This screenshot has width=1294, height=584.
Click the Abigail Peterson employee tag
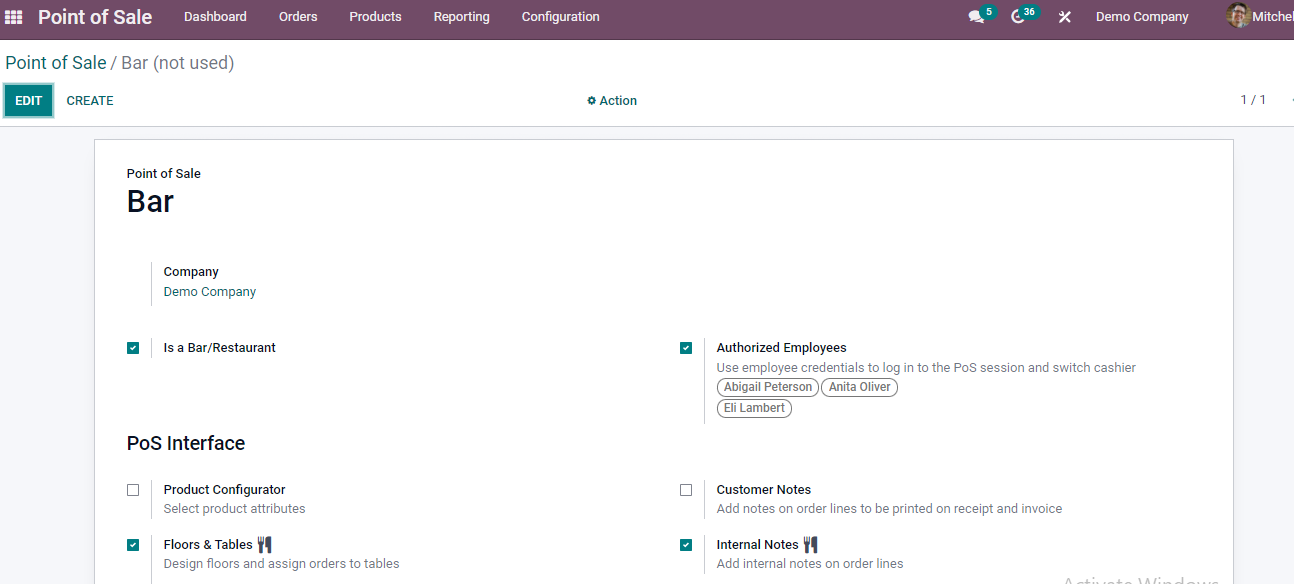tap(768, 387)
